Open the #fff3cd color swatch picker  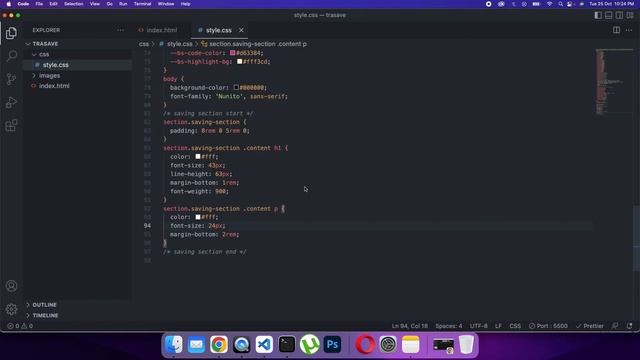[x=240, y=62]
